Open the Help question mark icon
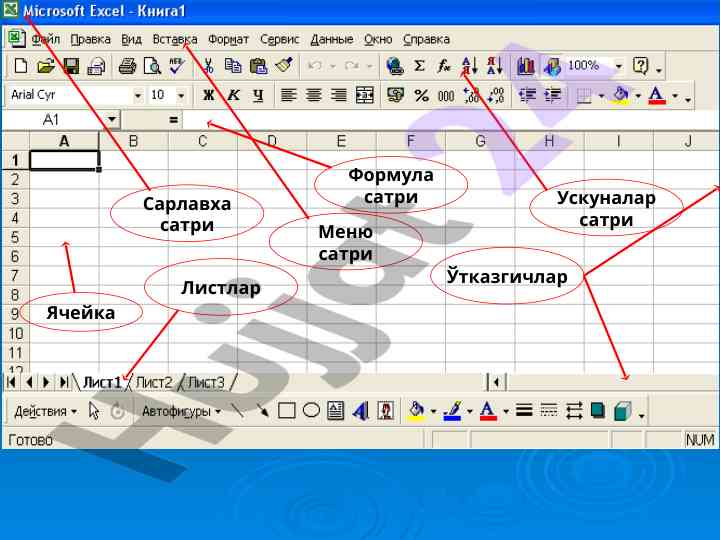This screenshot has width=720, height=540. 640,66
